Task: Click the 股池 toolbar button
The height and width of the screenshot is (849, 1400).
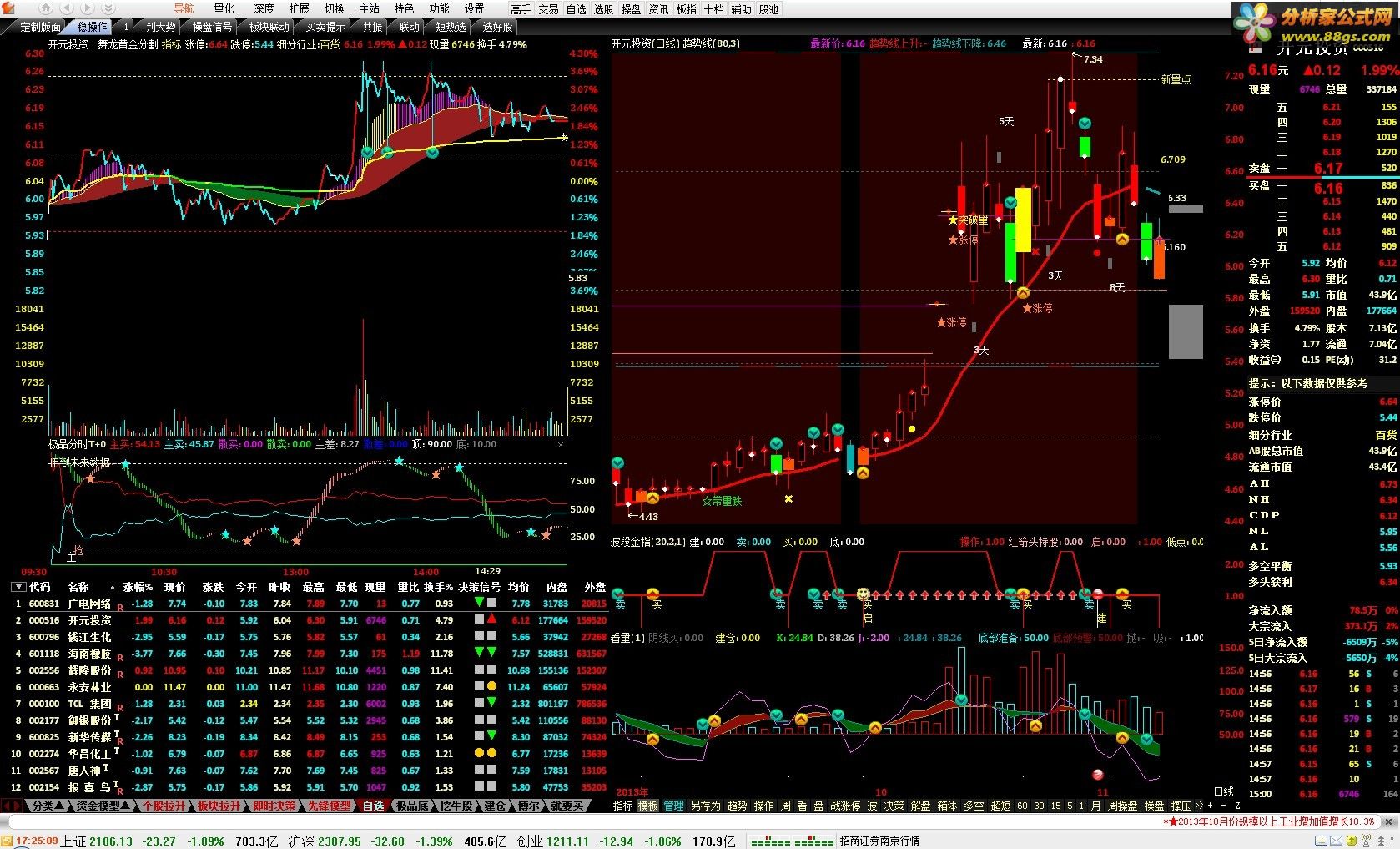Action: coord(768,9)
